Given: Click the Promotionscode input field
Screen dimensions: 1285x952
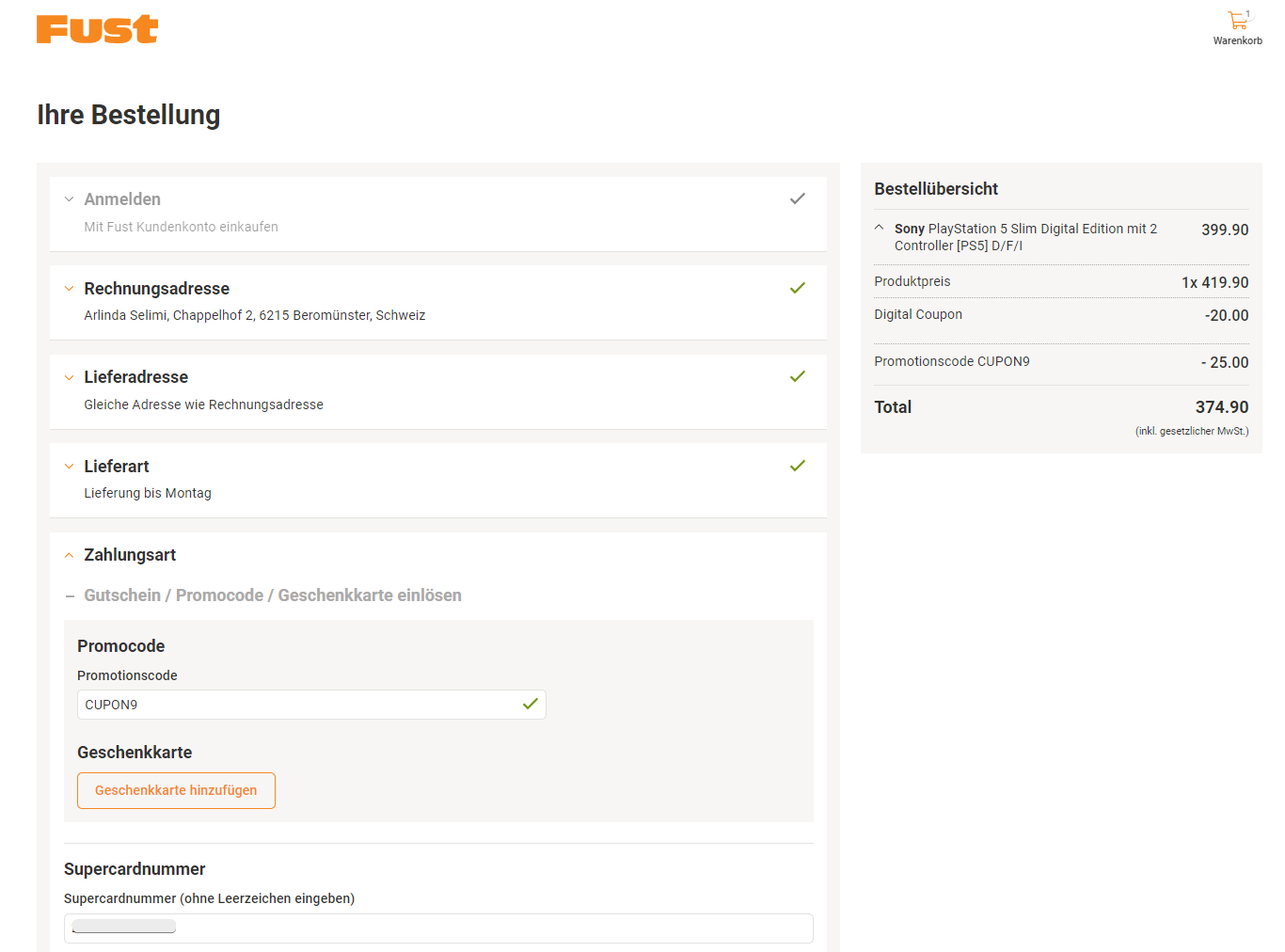Looking at the screenshot, I should point(296,705).
